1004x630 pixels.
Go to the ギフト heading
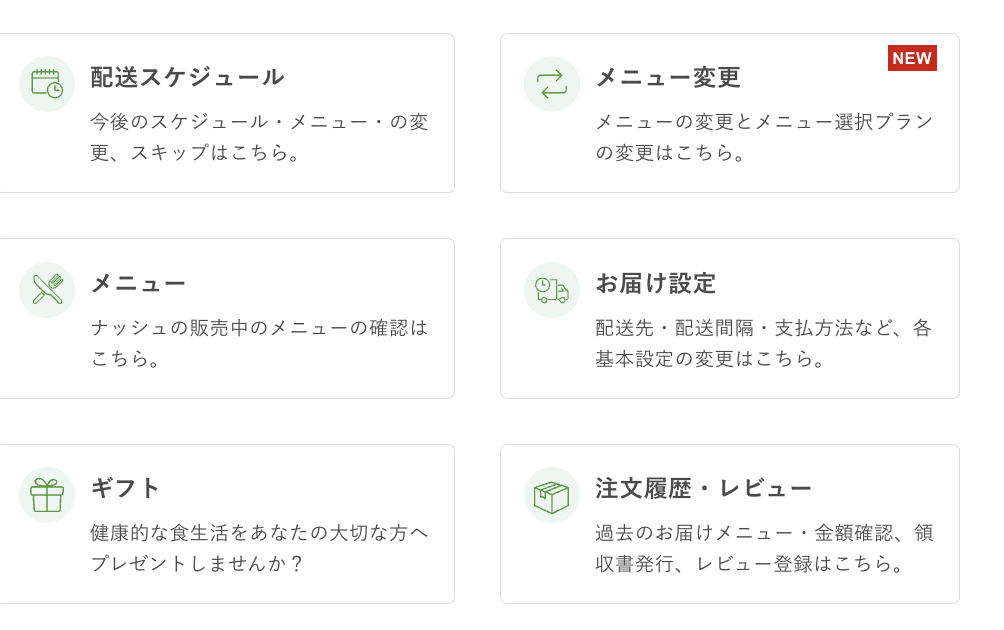(126, 488)
